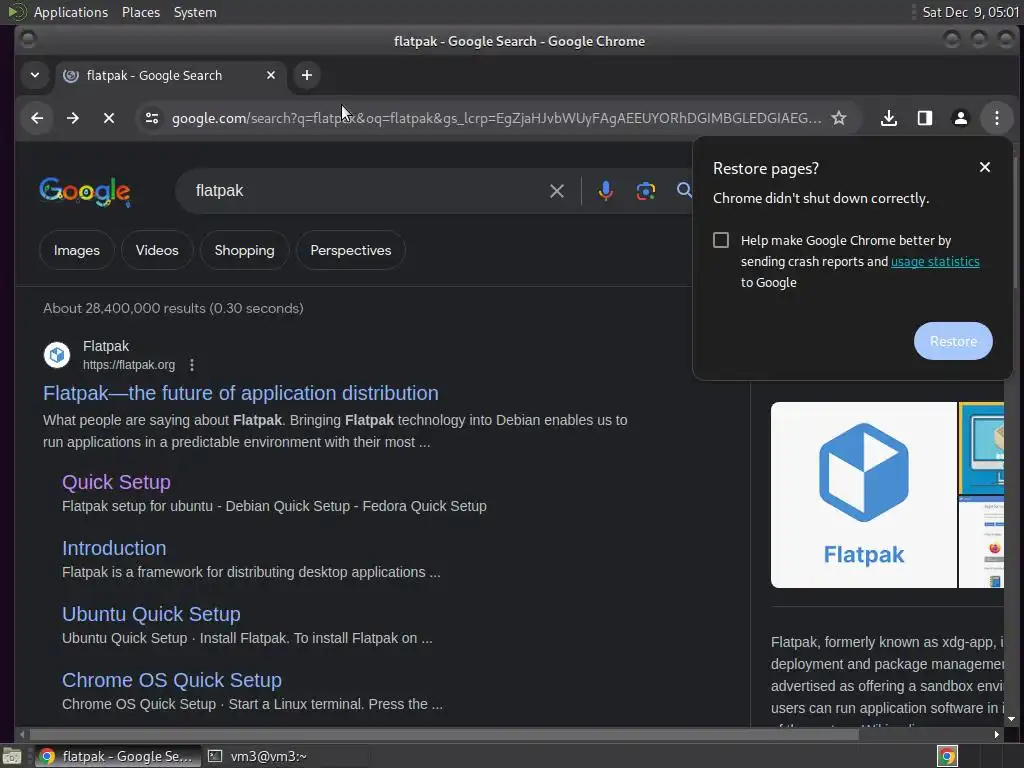Viewport: 1024px width, 768px height.
Task: Click the 'About 28,400,000 results' text
Action: point(173,308)
